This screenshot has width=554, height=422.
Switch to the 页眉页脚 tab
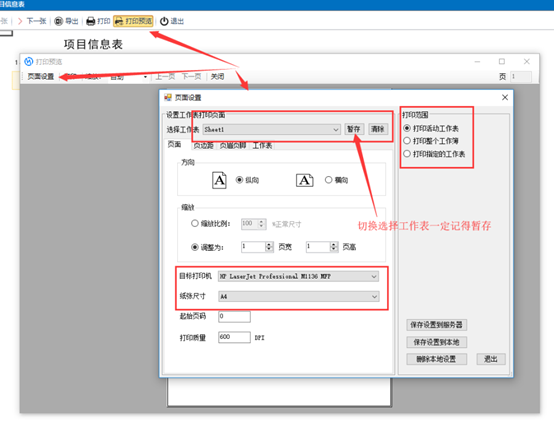click(233, 146)
